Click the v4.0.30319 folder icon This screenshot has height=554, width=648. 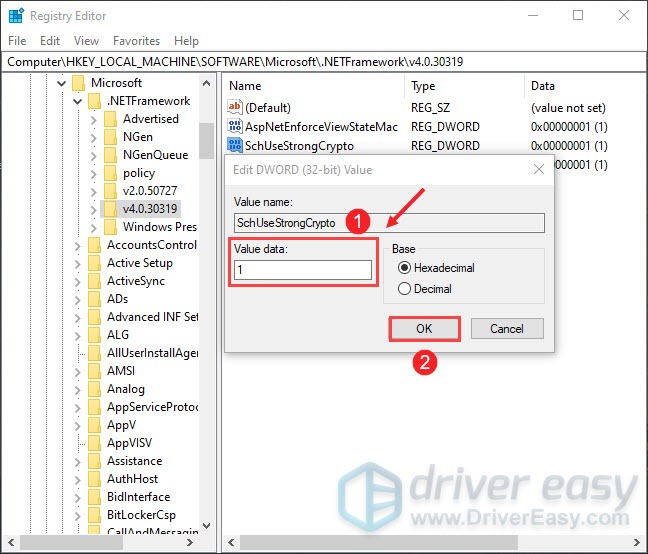click(110, 209)
